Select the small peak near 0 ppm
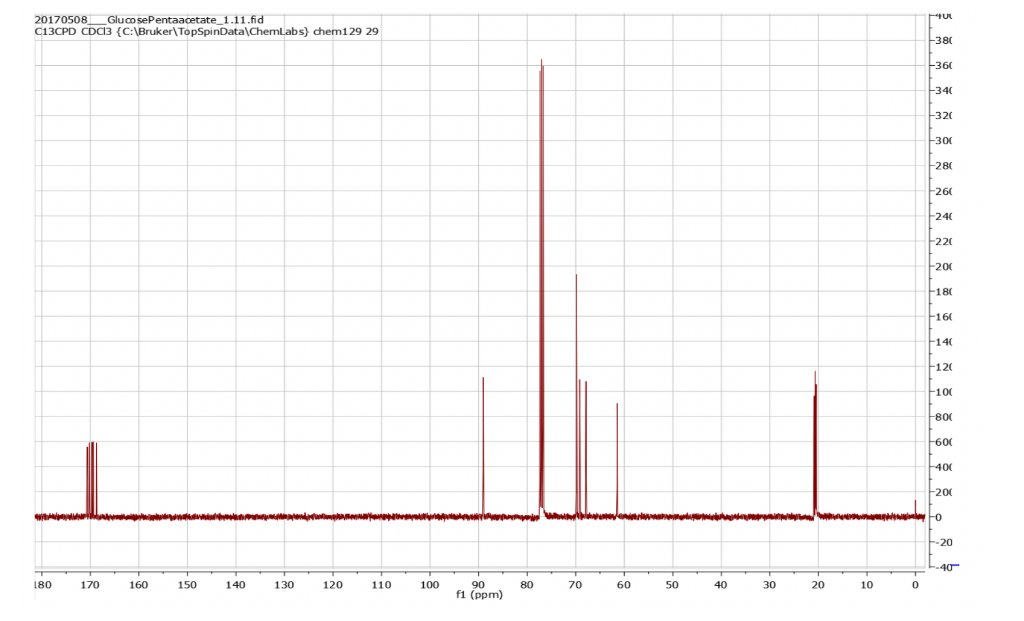Screen dimensions: 1024x621 (x=915, y=505)
